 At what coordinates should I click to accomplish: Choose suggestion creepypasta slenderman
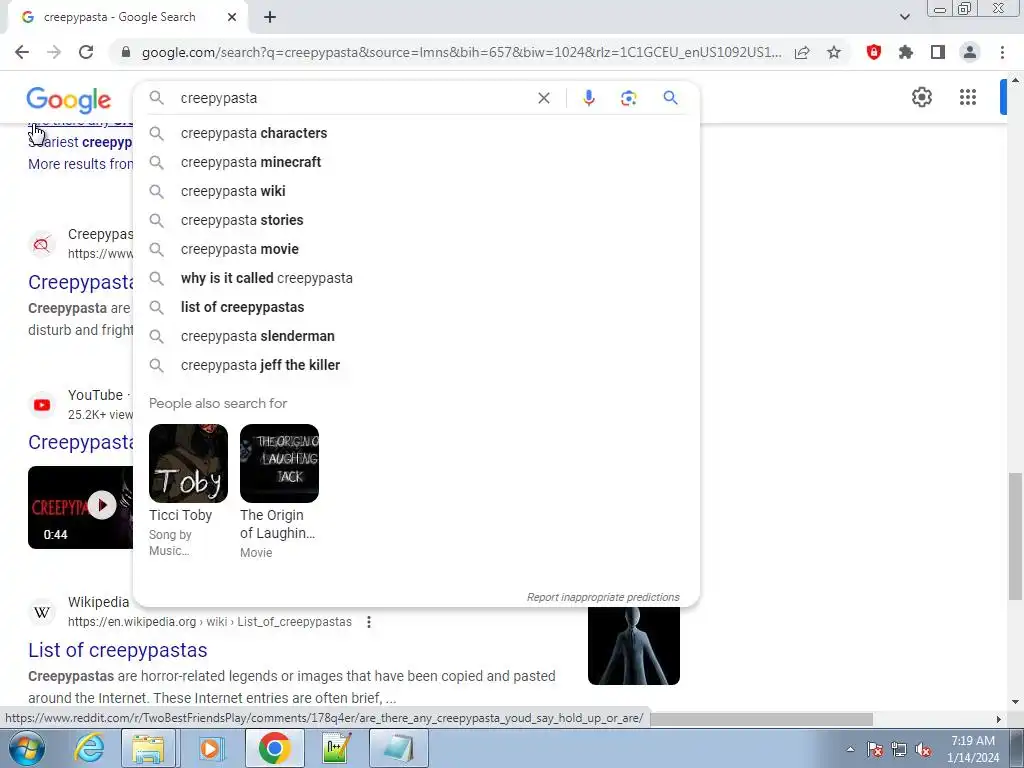coord(417,336)
